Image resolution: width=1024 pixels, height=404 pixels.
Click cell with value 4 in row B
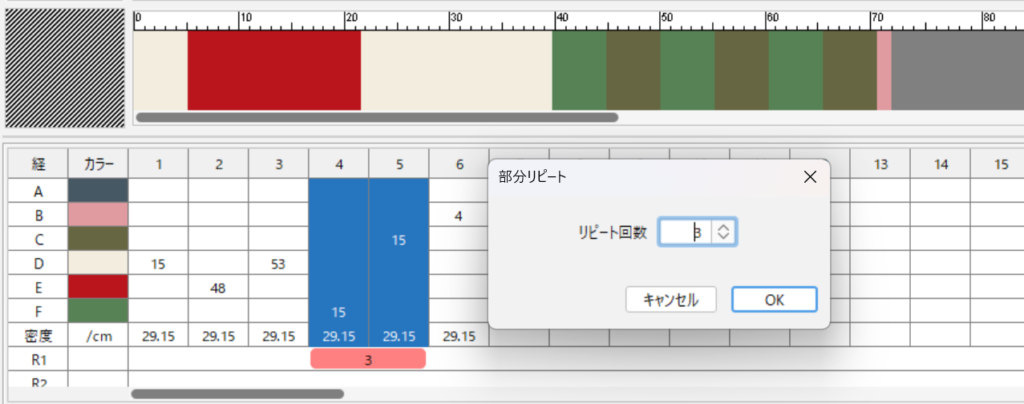click(x=458, y=215)
